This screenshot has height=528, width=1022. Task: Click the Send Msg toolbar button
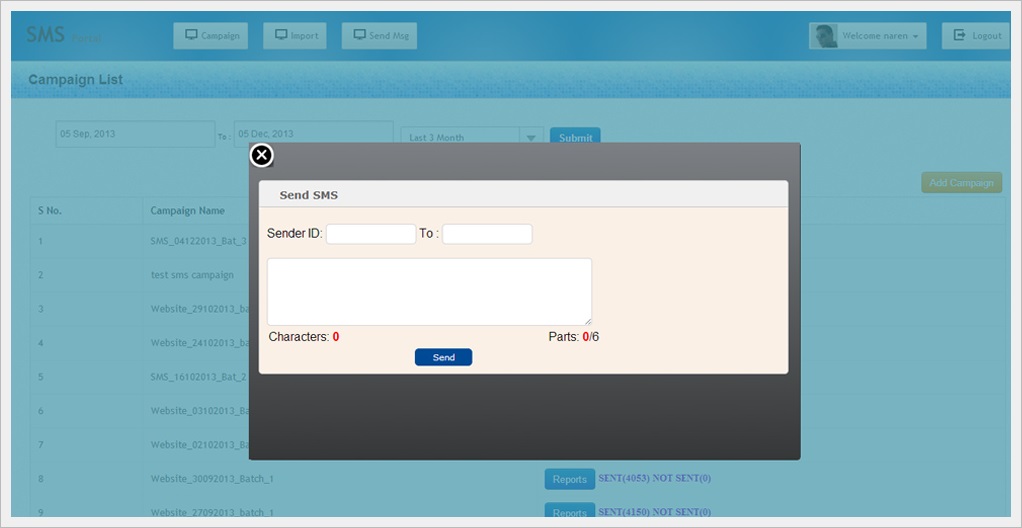(379, 36)
